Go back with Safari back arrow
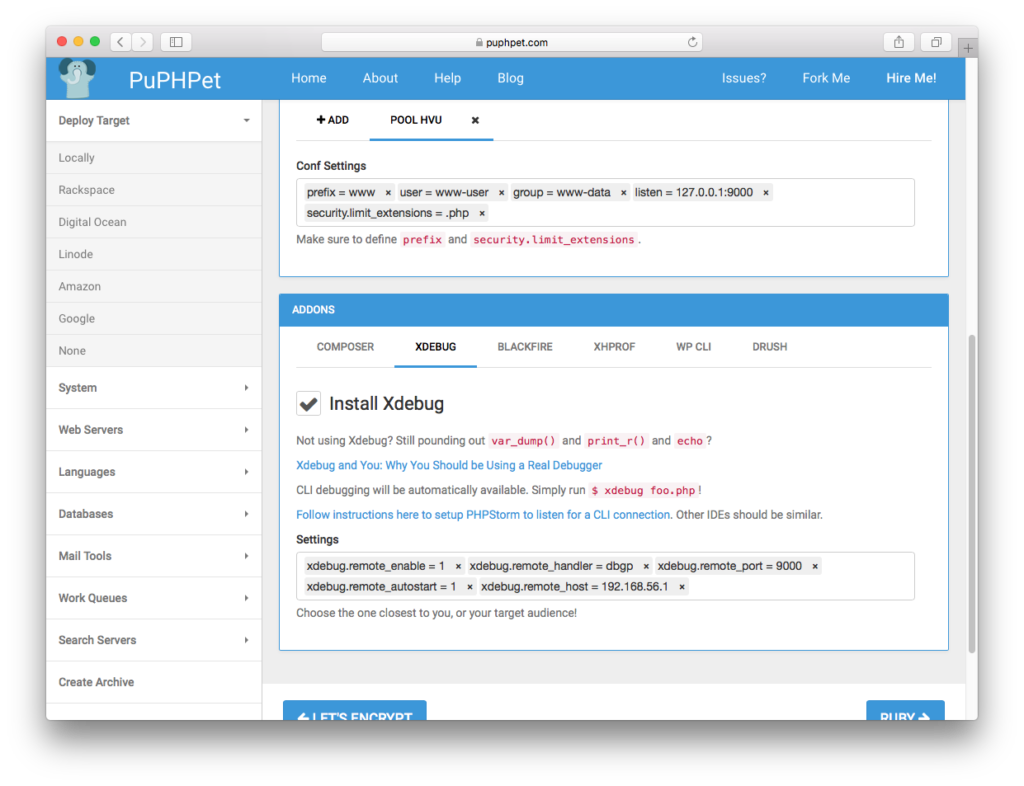1024x786 pixels. pos(121,42)
